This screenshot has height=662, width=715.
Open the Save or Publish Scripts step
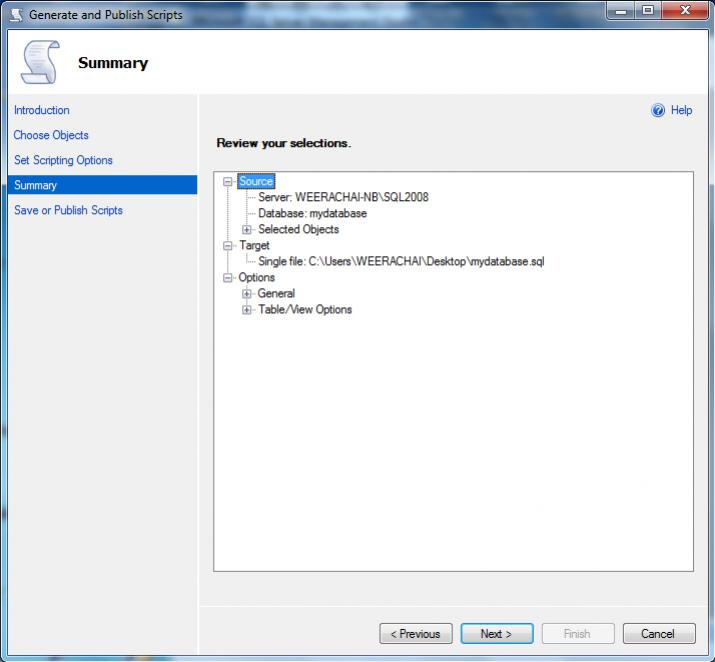click(68, 210)
